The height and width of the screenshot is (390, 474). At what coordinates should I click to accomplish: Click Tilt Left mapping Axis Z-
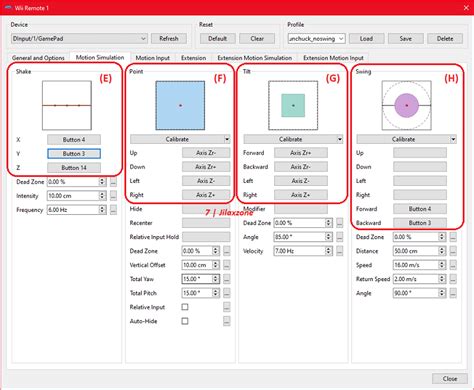301,181
